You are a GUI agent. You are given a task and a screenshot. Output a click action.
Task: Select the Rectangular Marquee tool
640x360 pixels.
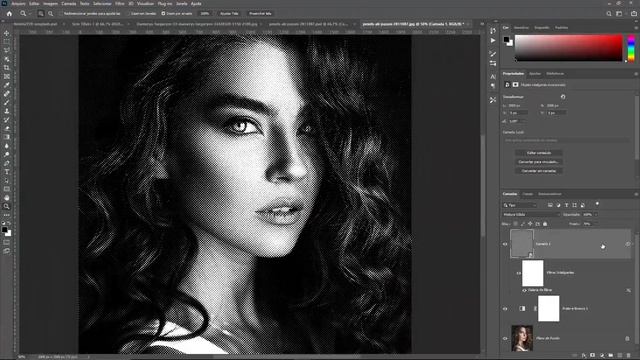pyautogui.click(x=7, y=42)
